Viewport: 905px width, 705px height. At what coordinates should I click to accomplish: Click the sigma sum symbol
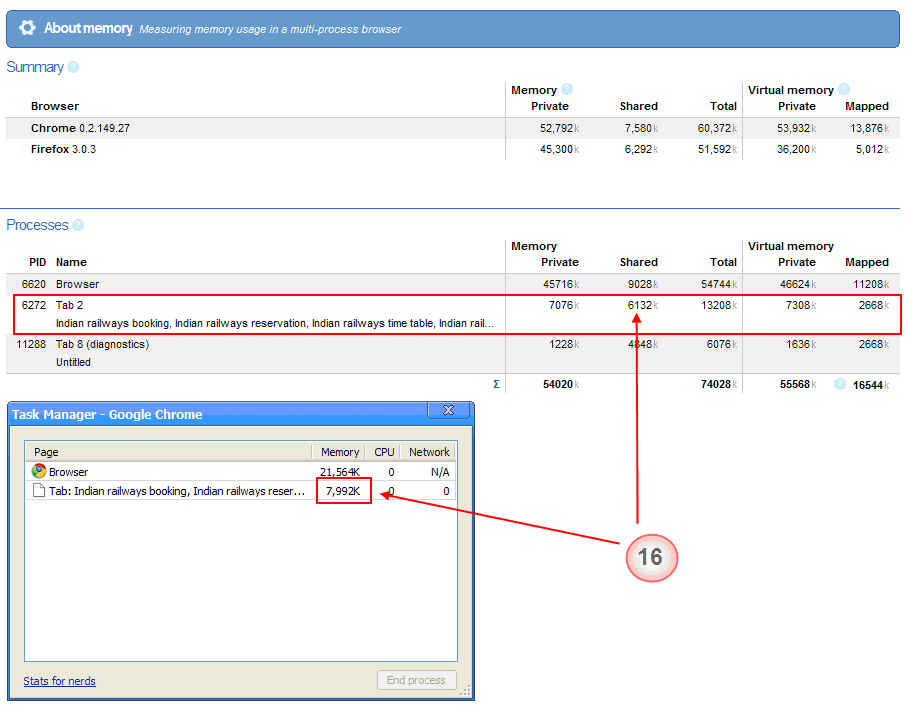[496, 384]
